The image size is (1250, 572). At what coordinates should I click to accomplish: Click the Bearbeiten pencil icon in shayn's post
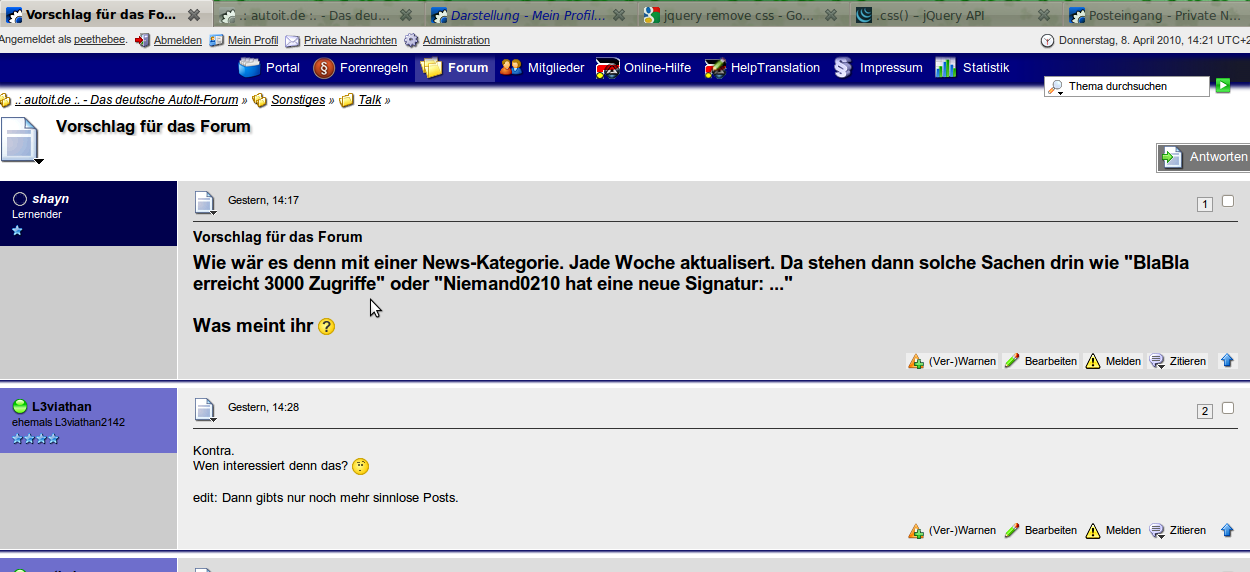coord(1012,361)
